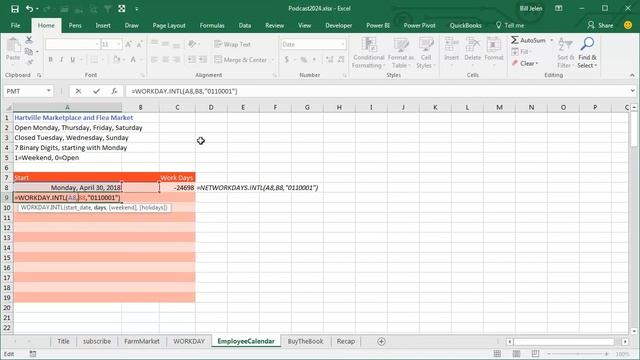Switch to the Page Layout tab
The height and width of the screenshot is (360, 640).
[169, 25]
